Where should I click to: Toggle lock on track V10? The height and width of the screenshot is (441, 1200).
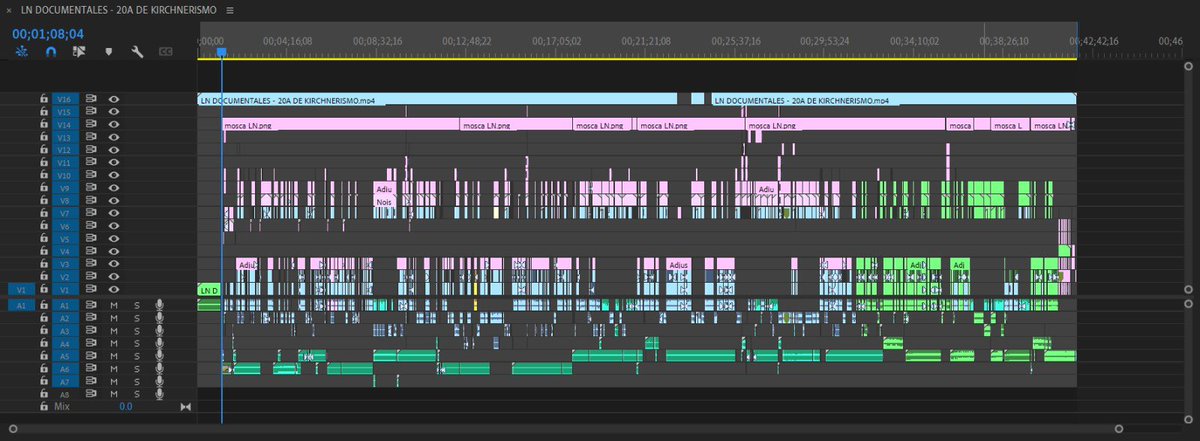(x=44, y=175)
